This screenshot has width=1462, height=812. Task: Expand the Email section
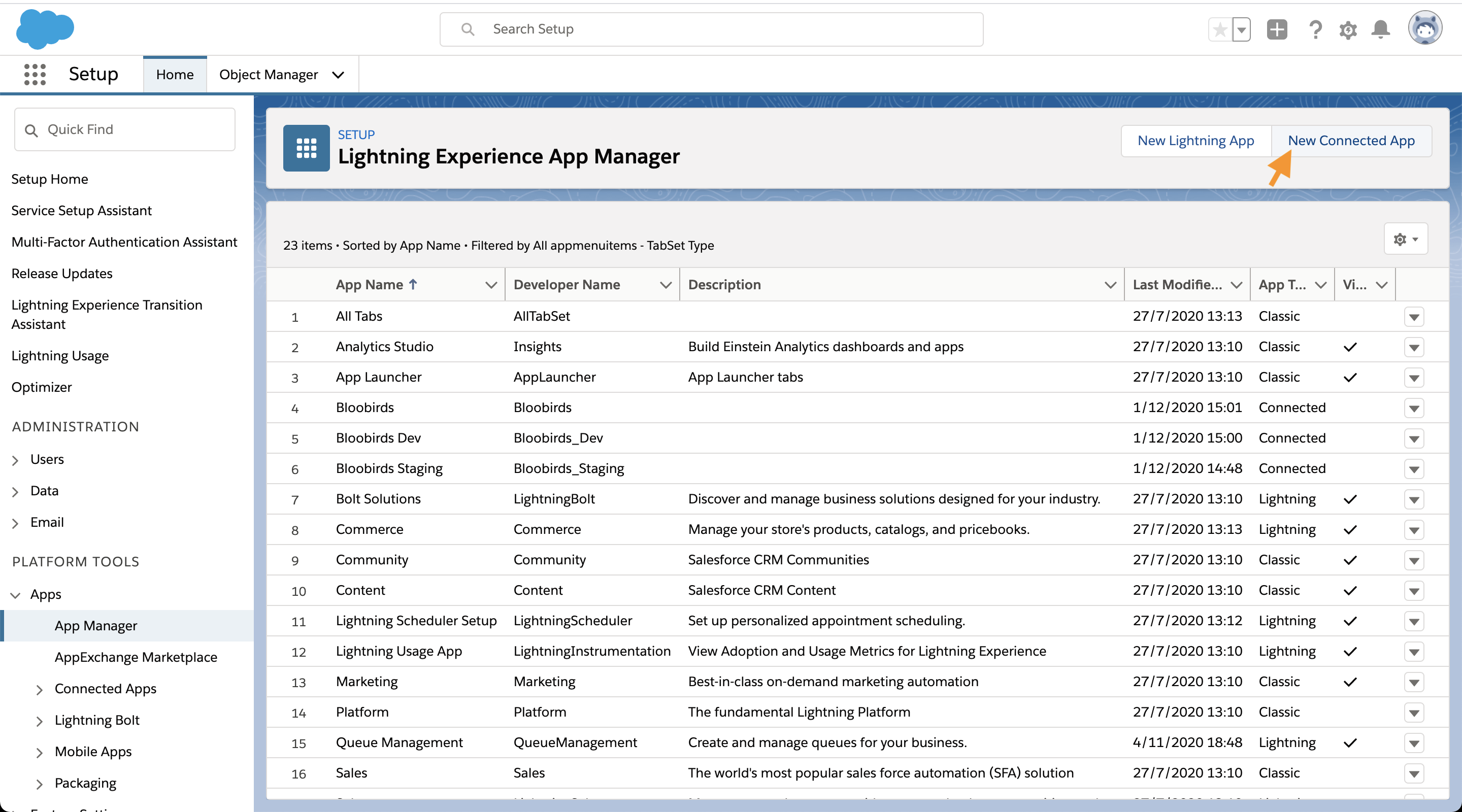click(x=15, y=523)
